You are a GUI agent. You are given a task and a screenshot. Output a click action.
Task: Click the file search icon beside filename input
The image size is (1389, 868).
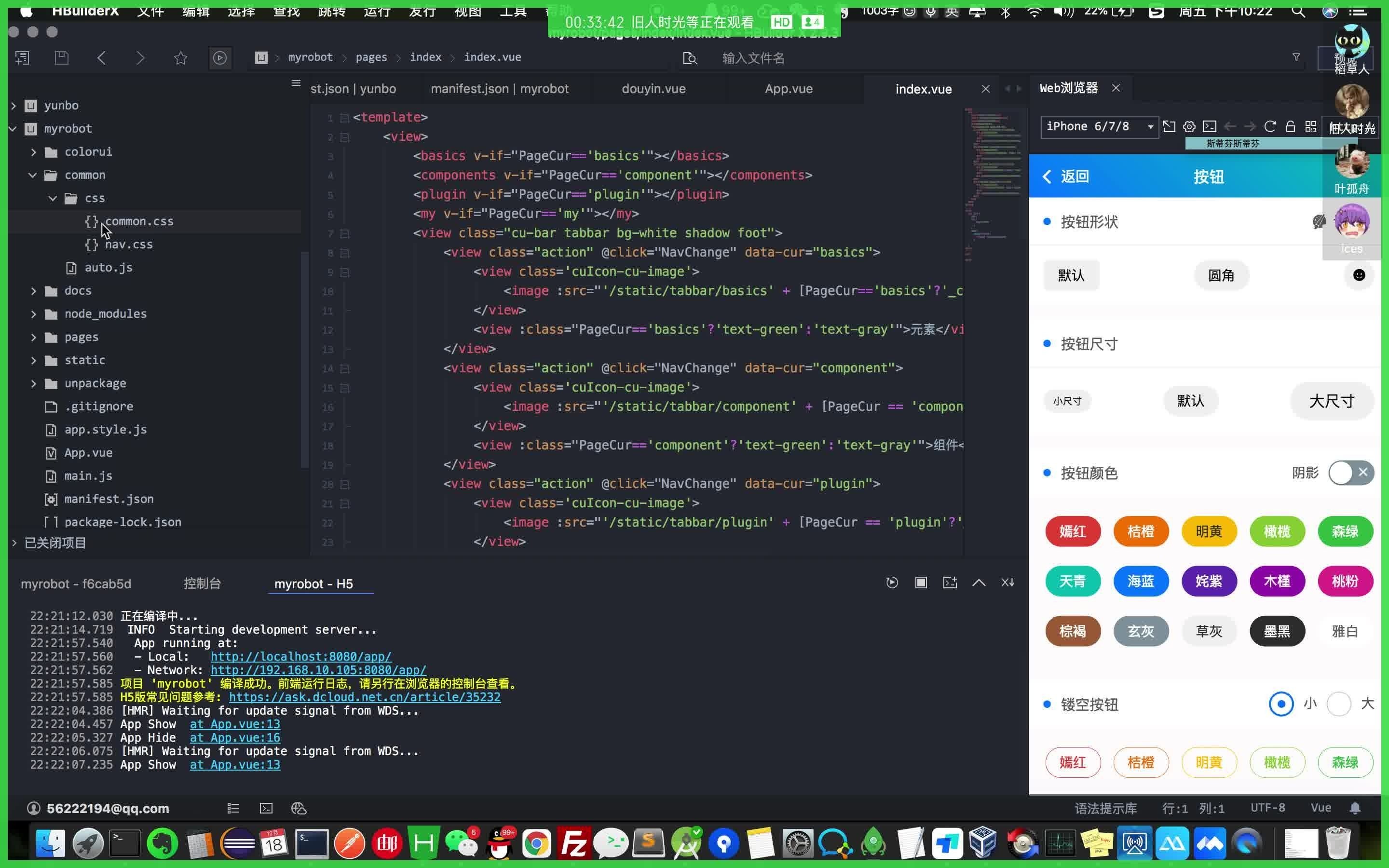(690, 58)
